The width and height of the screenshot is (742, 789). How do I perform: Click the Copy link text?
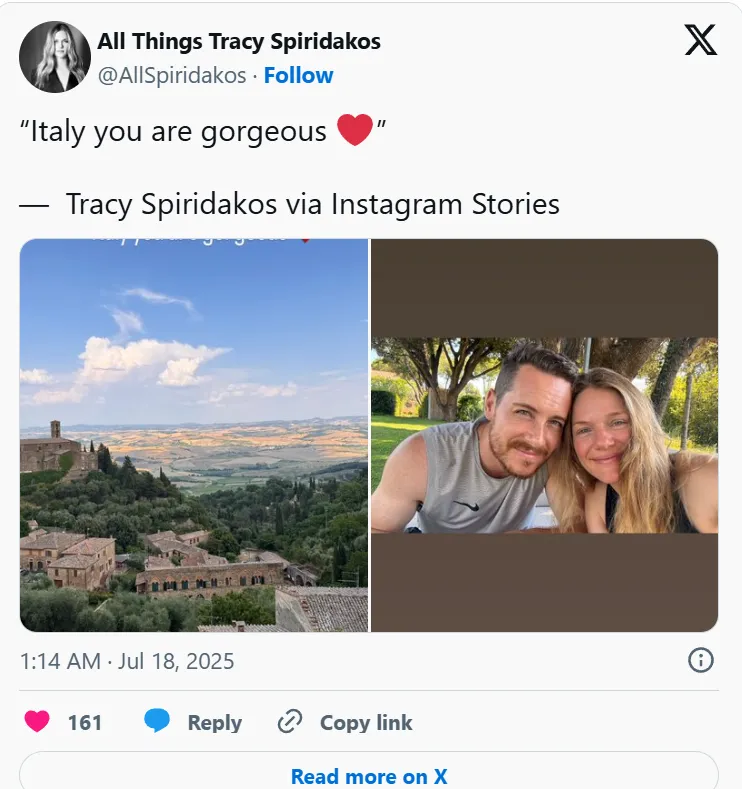366,723
